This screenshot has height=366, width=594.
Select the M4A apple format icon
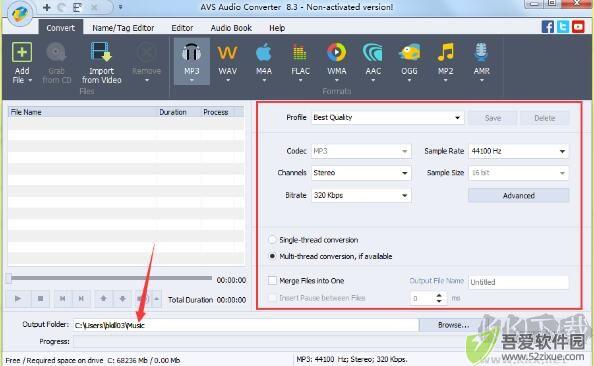point(264,52)
